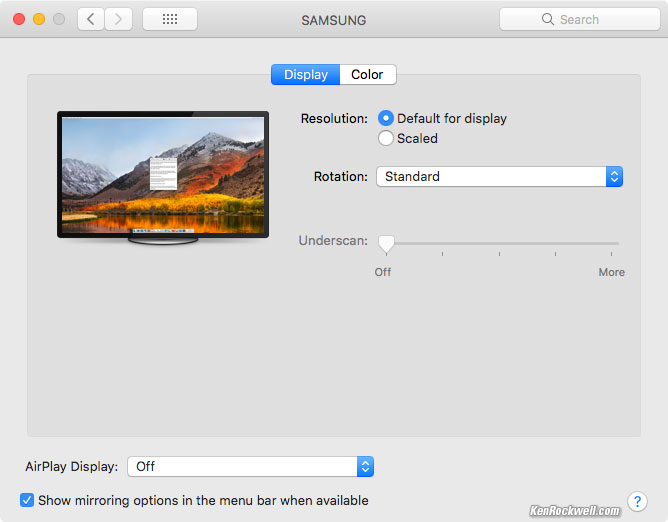Uncheck Show mirroring options in menu bar
668x522 pixels.
coord(27,500)
